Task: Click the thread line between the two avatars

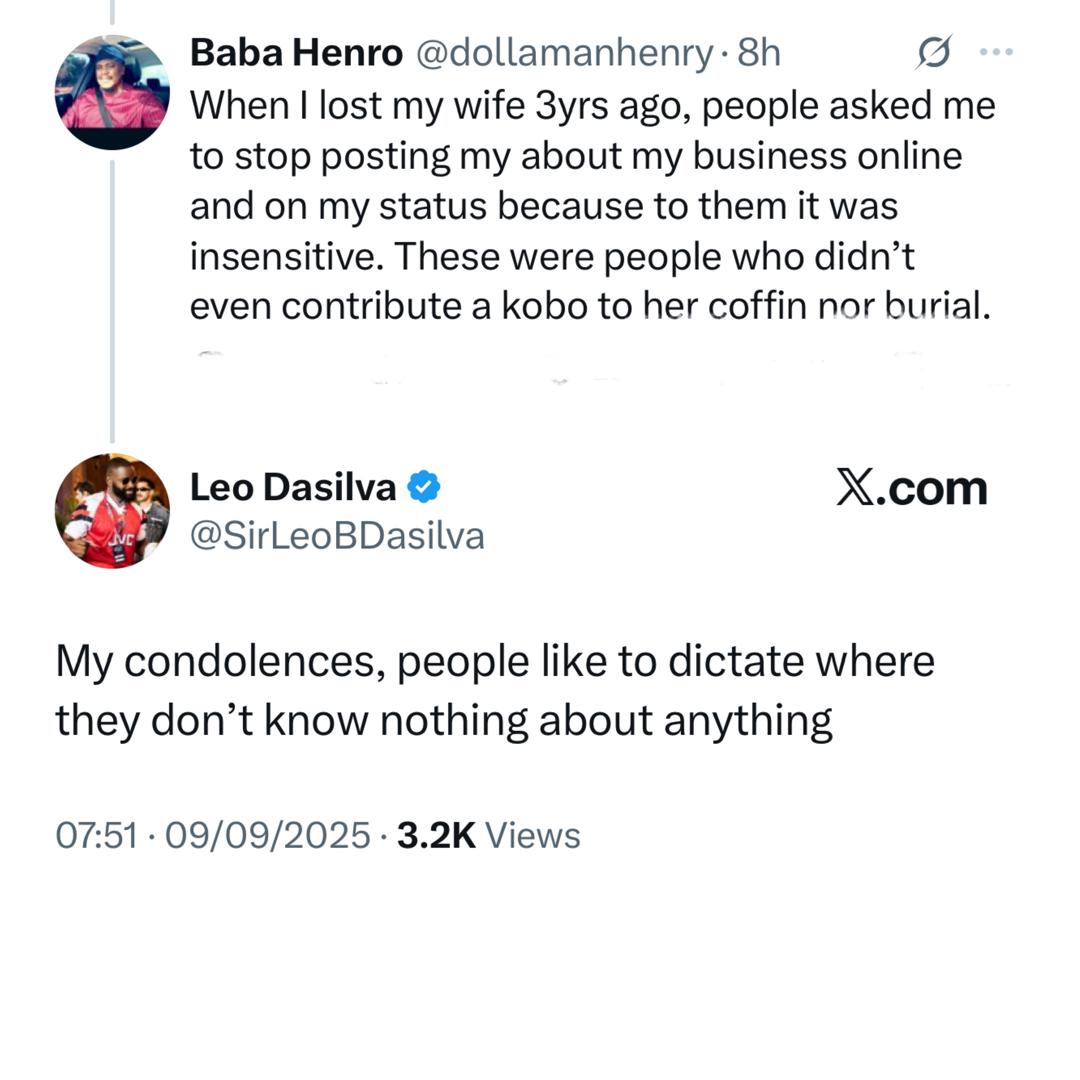Action: 112,300
